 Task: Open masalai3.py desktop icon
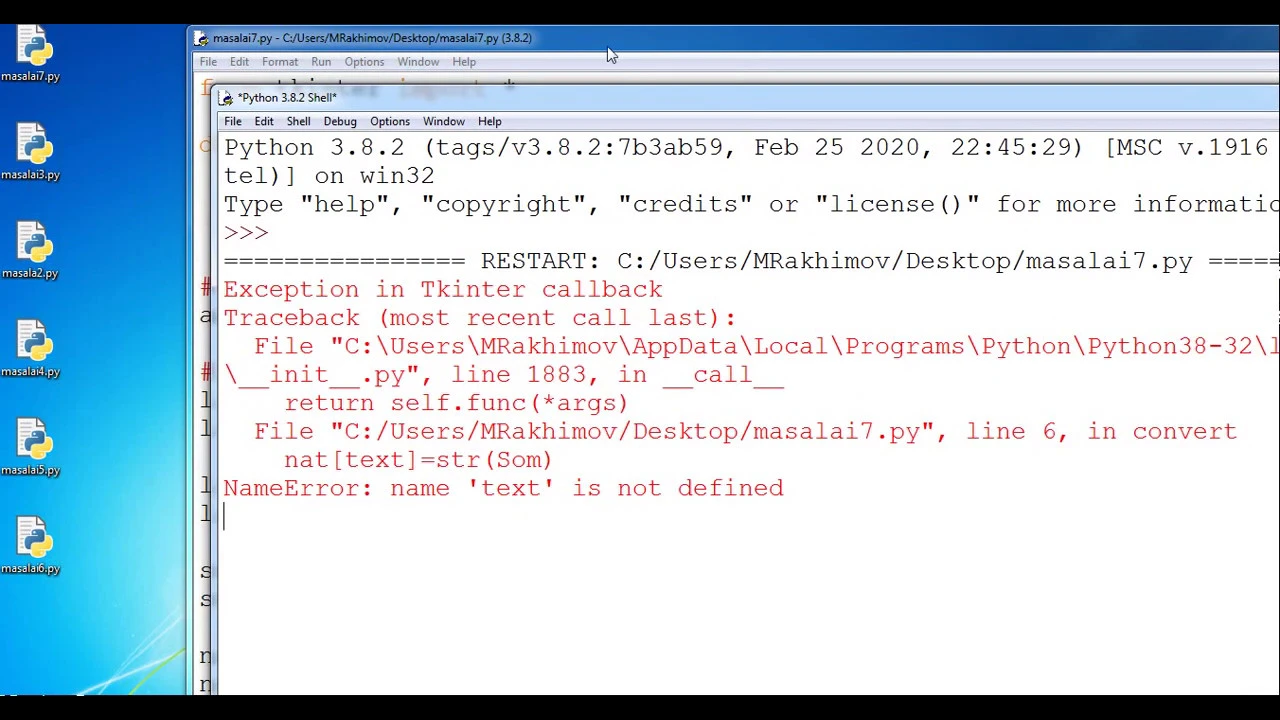(x=31, y=151)
